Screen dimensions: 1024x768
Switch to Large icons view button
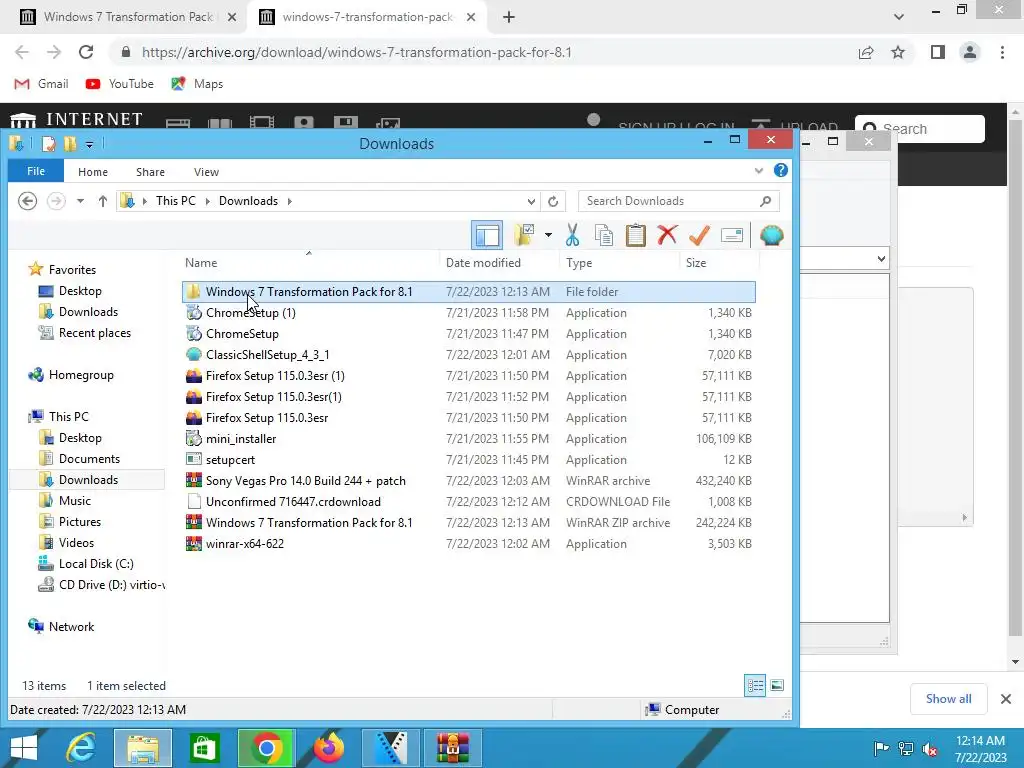tap(776, 685)
